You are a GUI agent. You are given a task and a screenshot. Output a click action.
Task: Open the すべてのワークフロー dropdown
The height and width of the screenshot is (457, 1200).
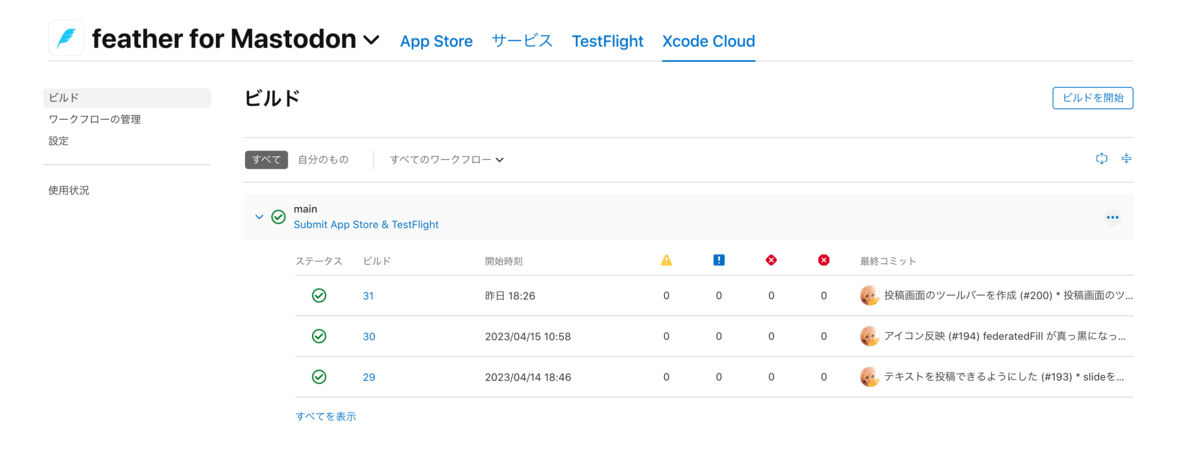447,159
